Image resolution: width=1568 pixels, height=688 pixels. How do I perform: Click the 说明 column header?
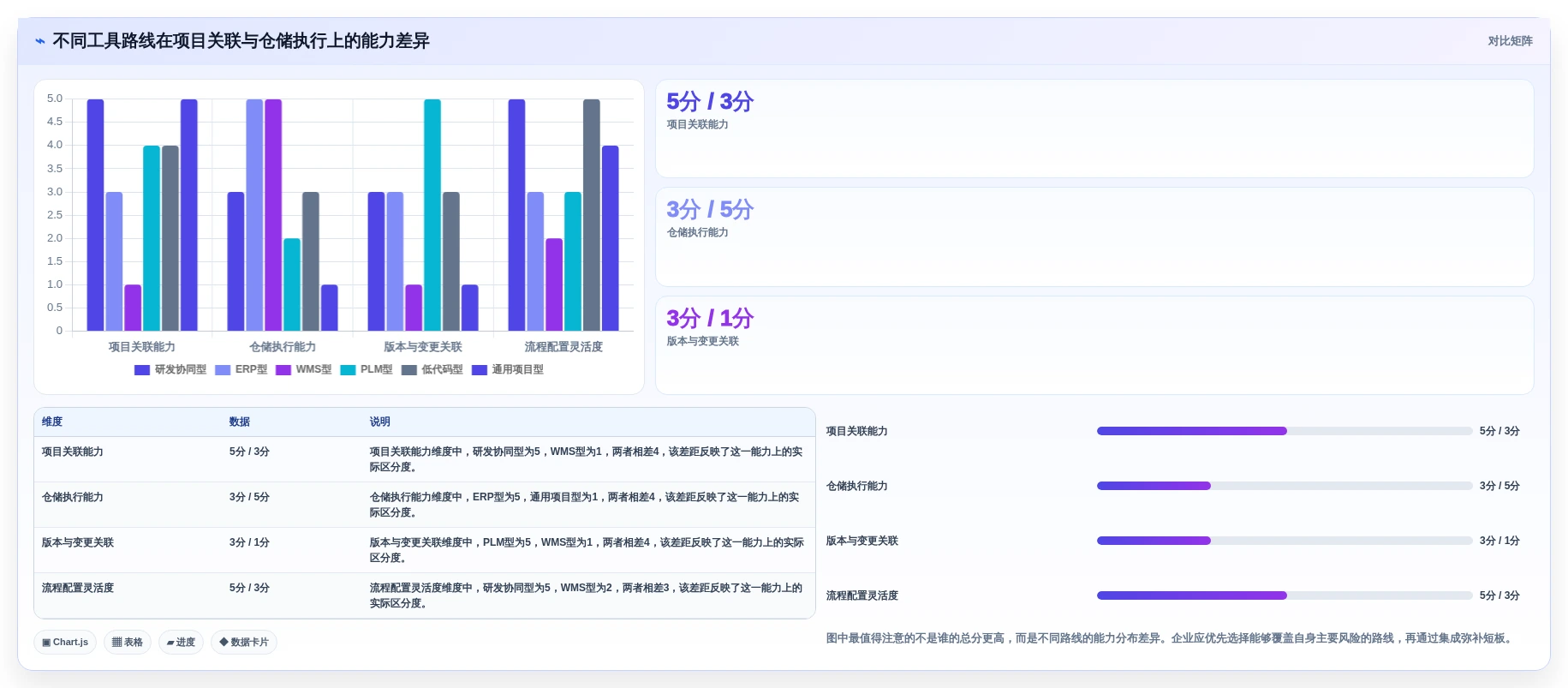(x=379, y=422)
